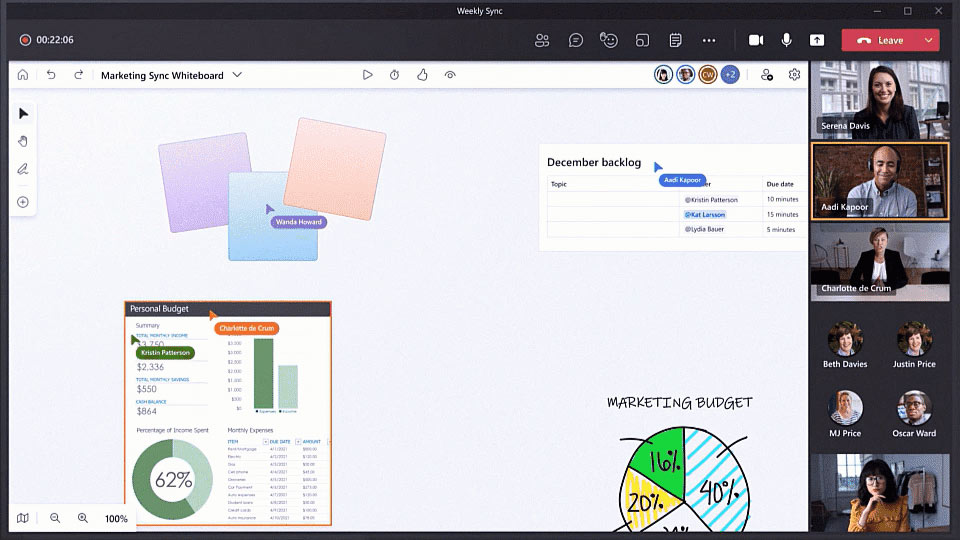960x540 pixels.
Task: Click Oscar Ward participant avatar
Action: click(x=914, y=408)
